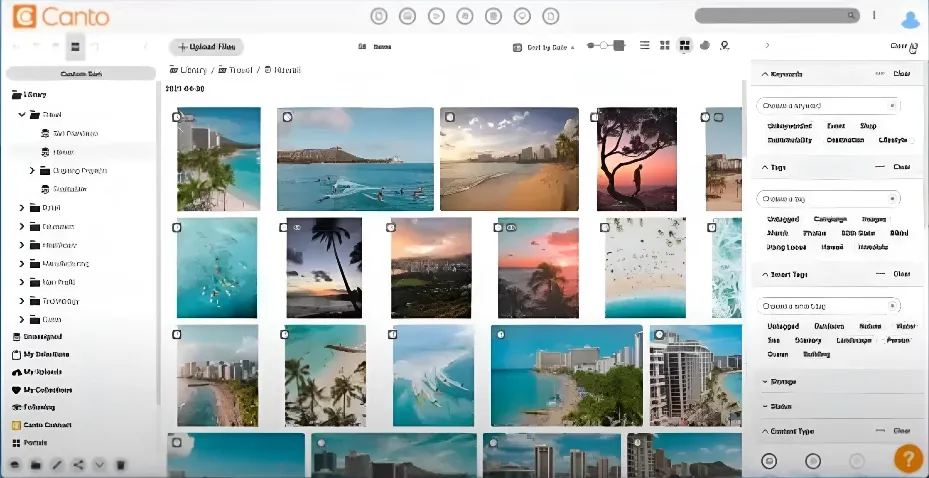
Task: Click the orange help question mark button
Action: (x=909, y=459)
